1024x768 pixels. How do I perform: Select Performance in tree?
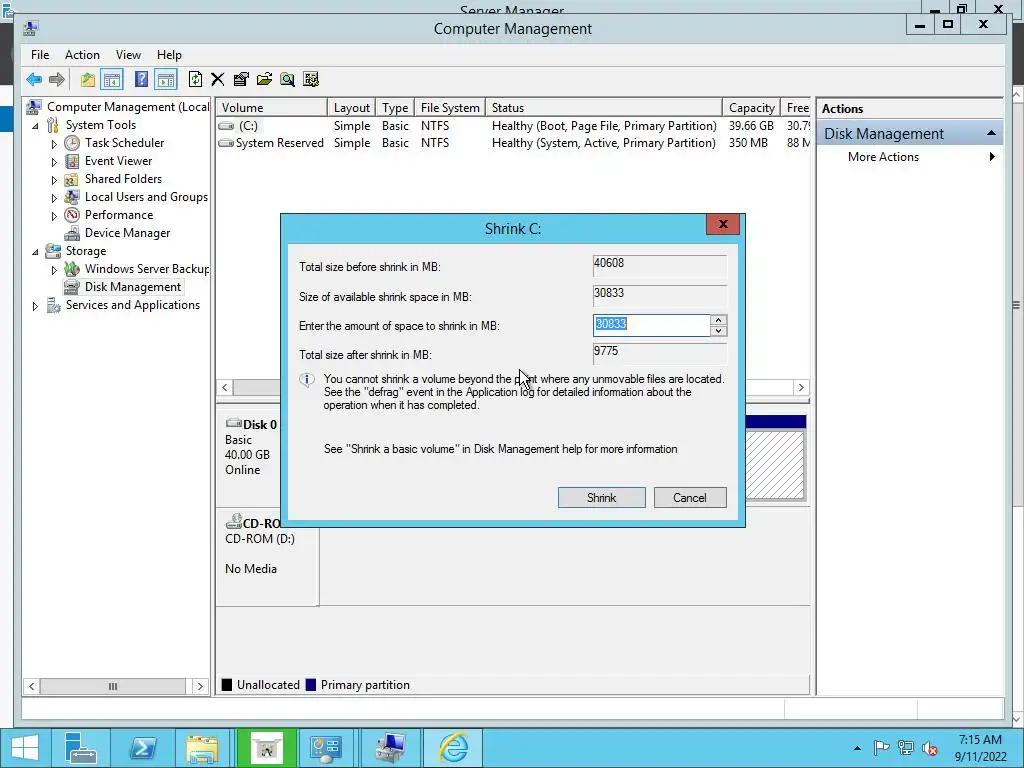tap(119, 215)
